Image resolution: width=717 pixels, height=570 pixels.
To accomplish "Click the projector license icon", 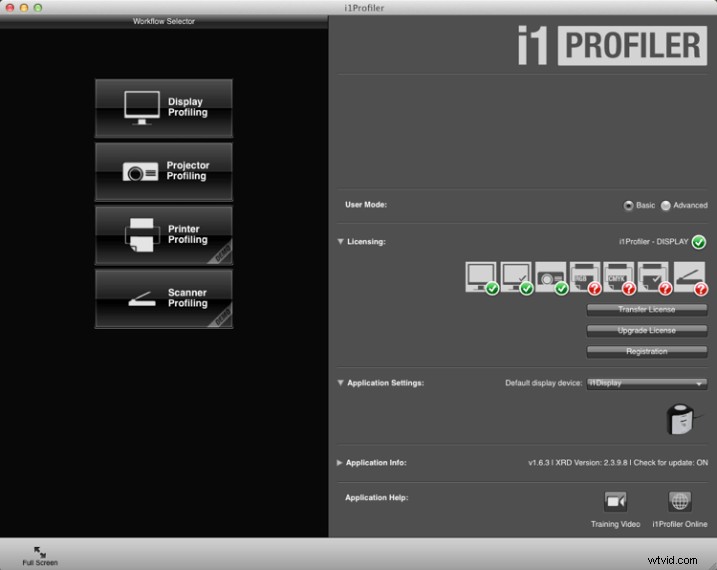I will [551, 277].
